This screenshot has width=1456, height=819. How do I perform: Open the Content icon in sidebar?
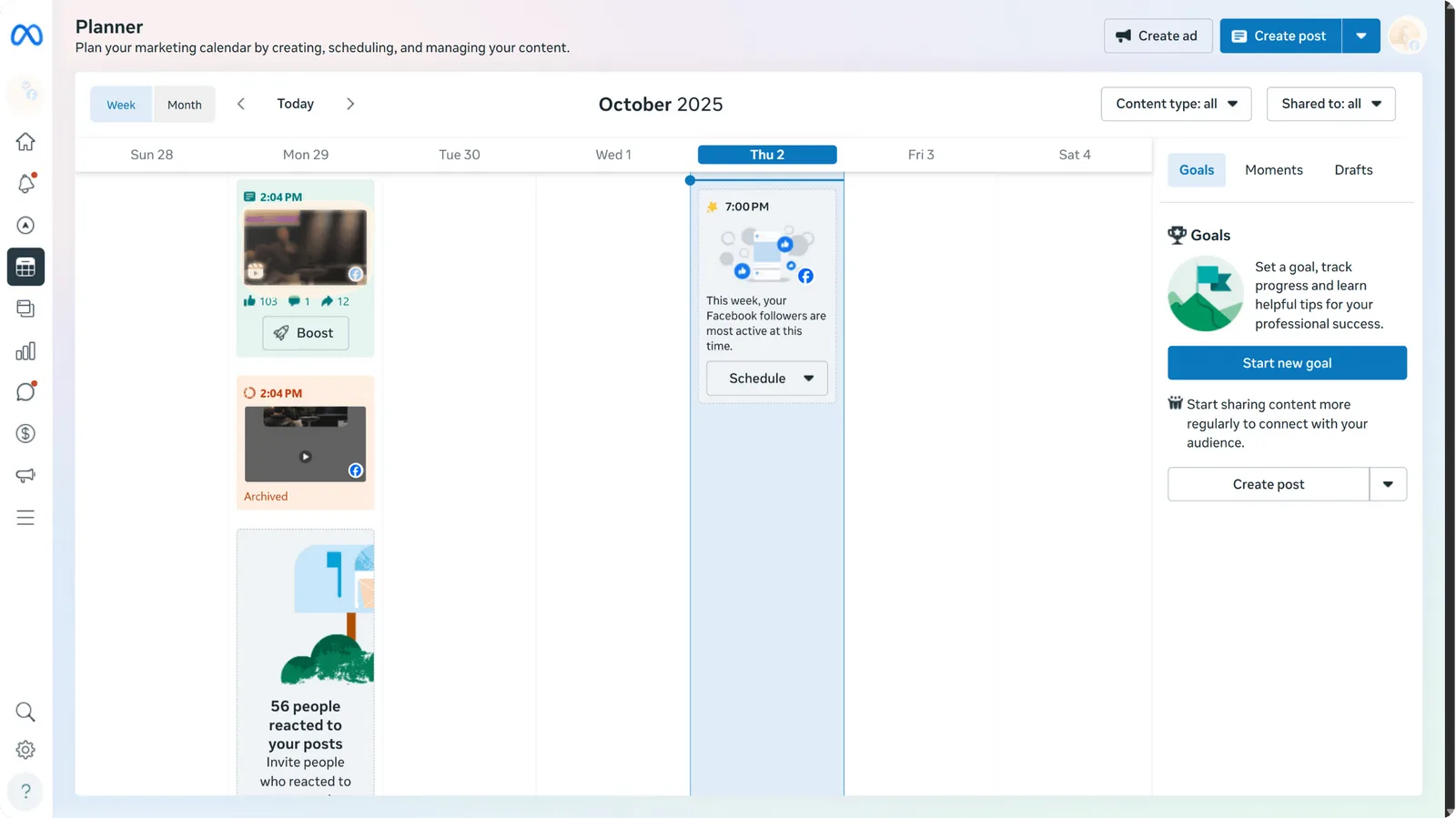(x=25, y=309)
